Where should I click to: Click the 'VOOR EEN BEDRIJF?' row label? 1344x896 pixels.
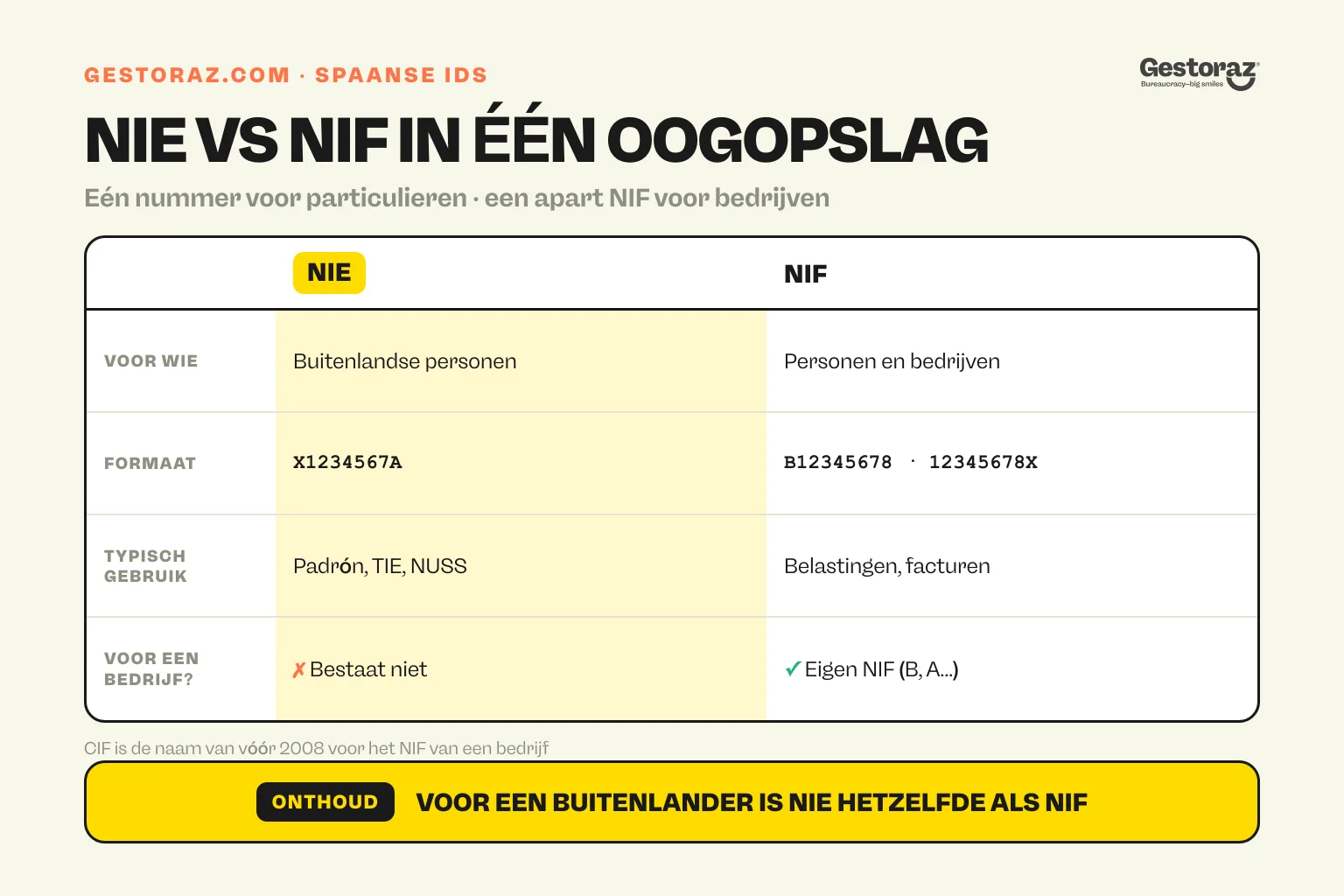[x=151, y=668]
